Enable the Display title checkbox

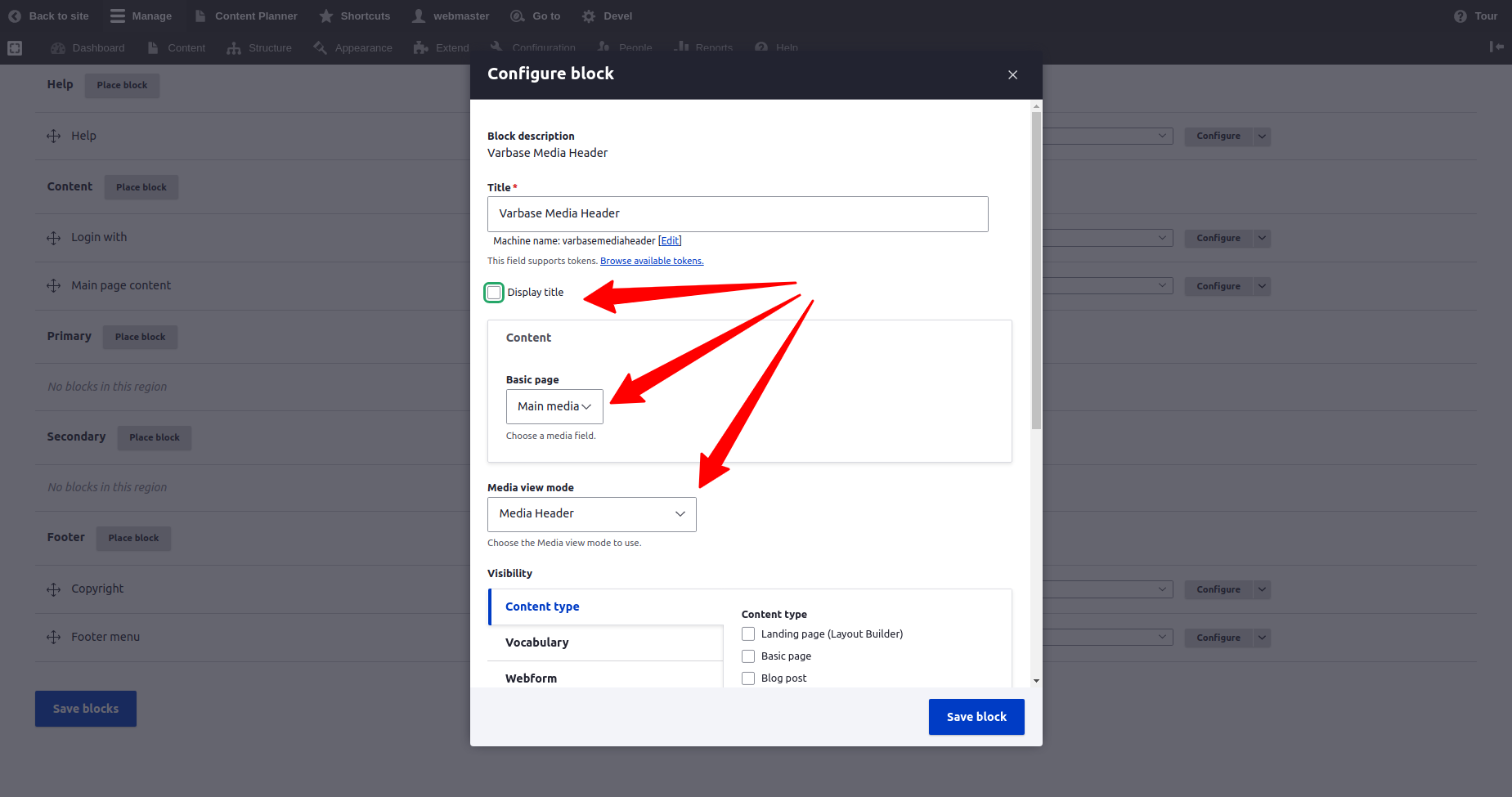(x=494, y=293)
